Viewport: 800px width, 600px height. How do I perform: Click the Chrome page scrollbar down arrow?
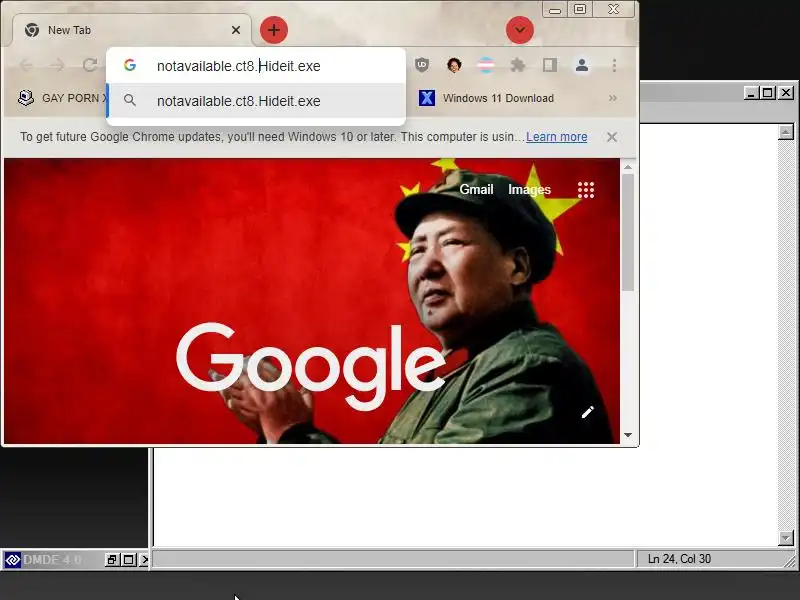point(628,435)
